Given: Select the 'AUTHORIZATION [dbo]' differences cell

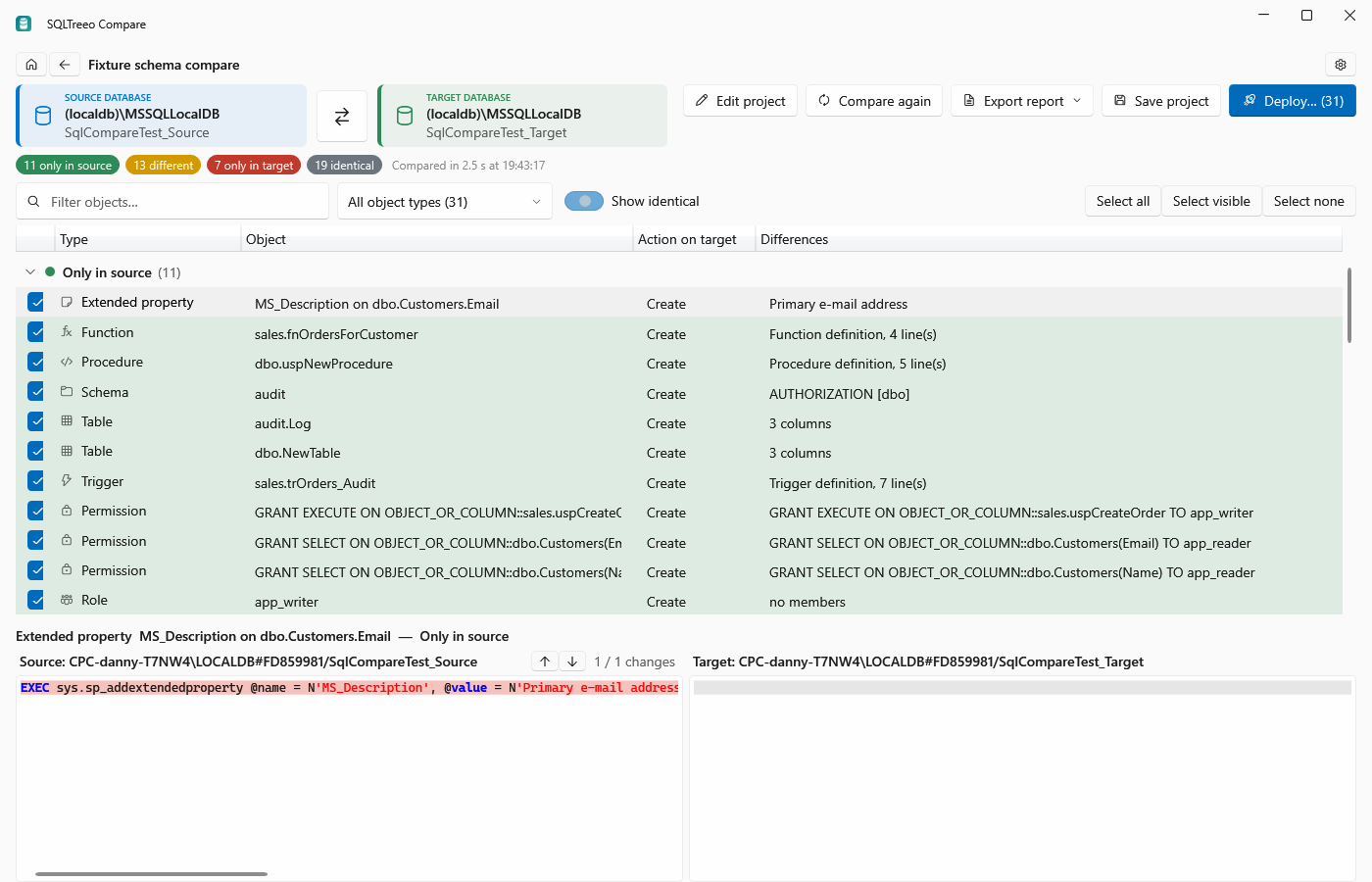Looking at the screenshot, I should point(839,394).
